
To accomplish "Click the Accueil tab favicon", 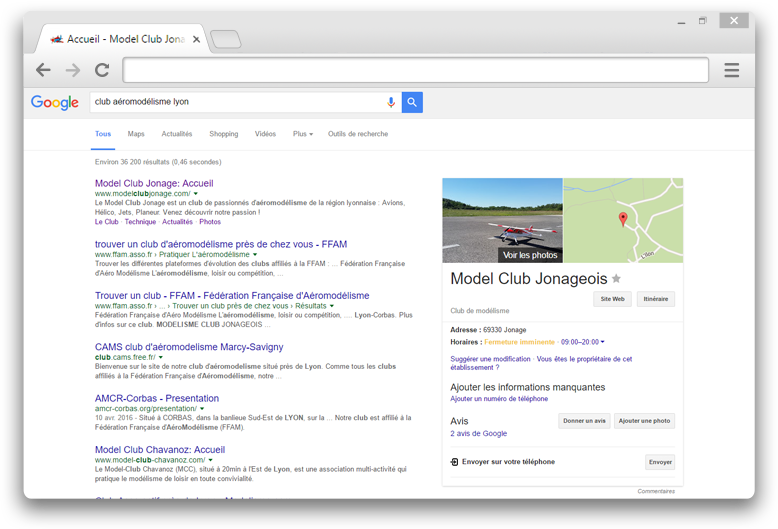I will pyautogui.click(x=57, y=39).
